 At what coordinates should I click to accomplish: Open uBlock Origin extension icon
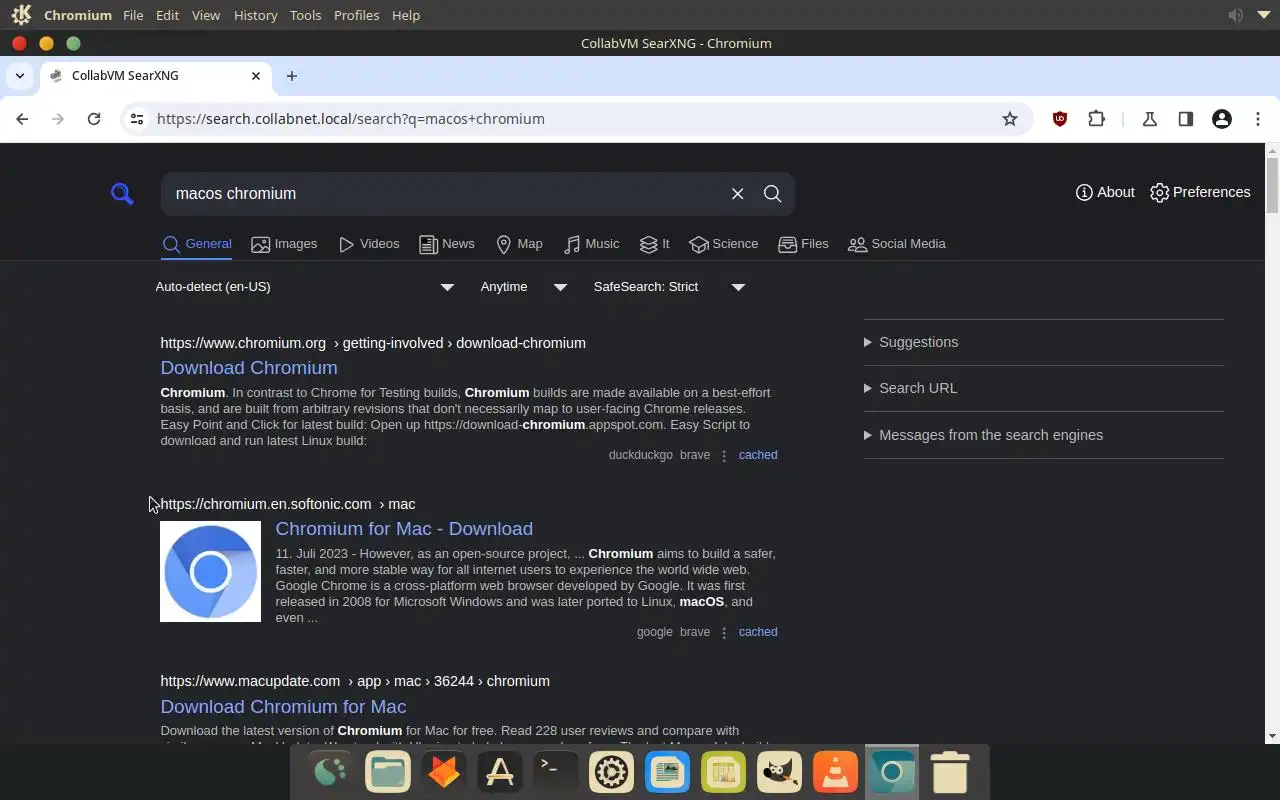1060,119
